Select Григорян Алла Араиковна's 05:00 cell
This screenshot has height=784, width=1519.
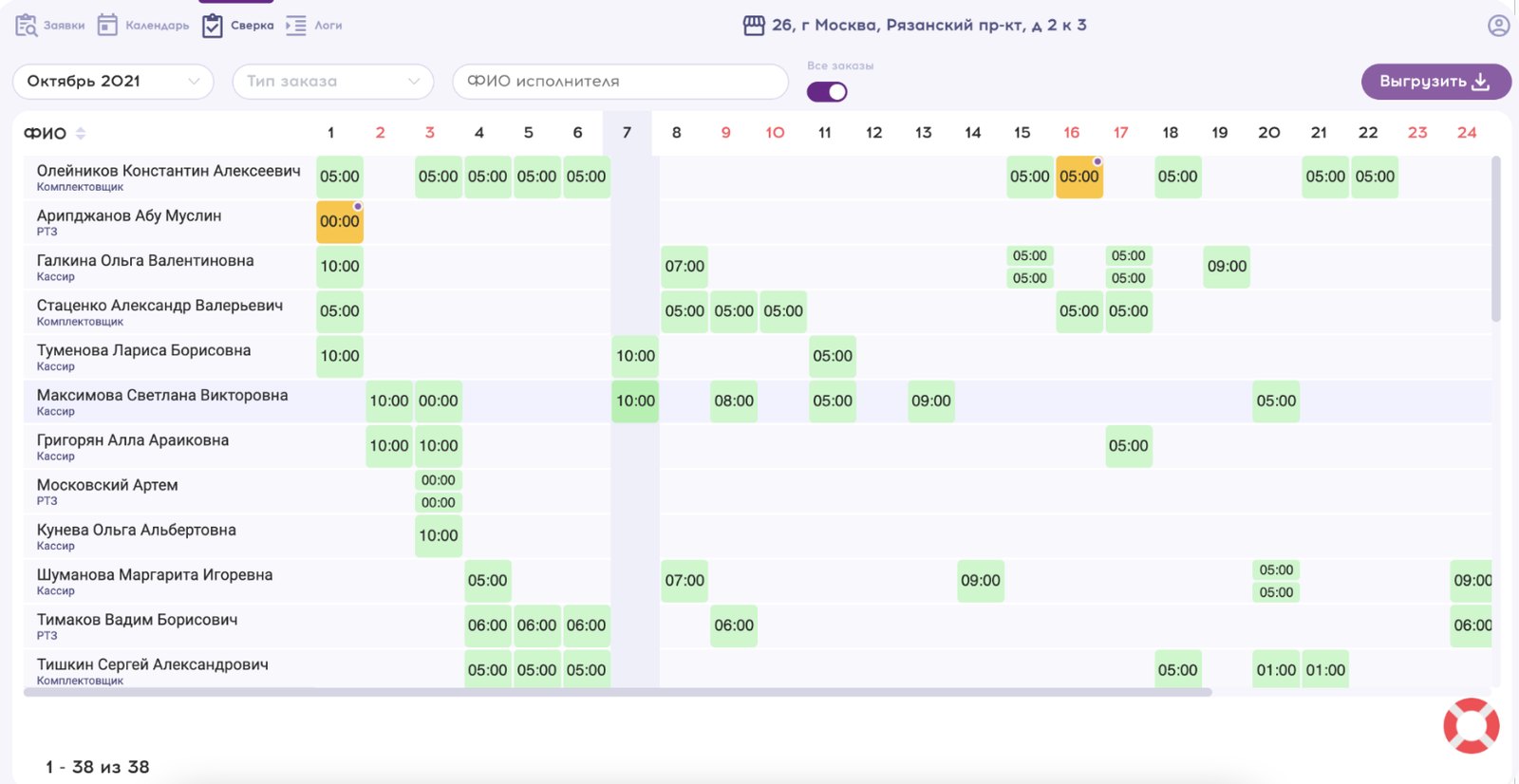pos(1129,445)
